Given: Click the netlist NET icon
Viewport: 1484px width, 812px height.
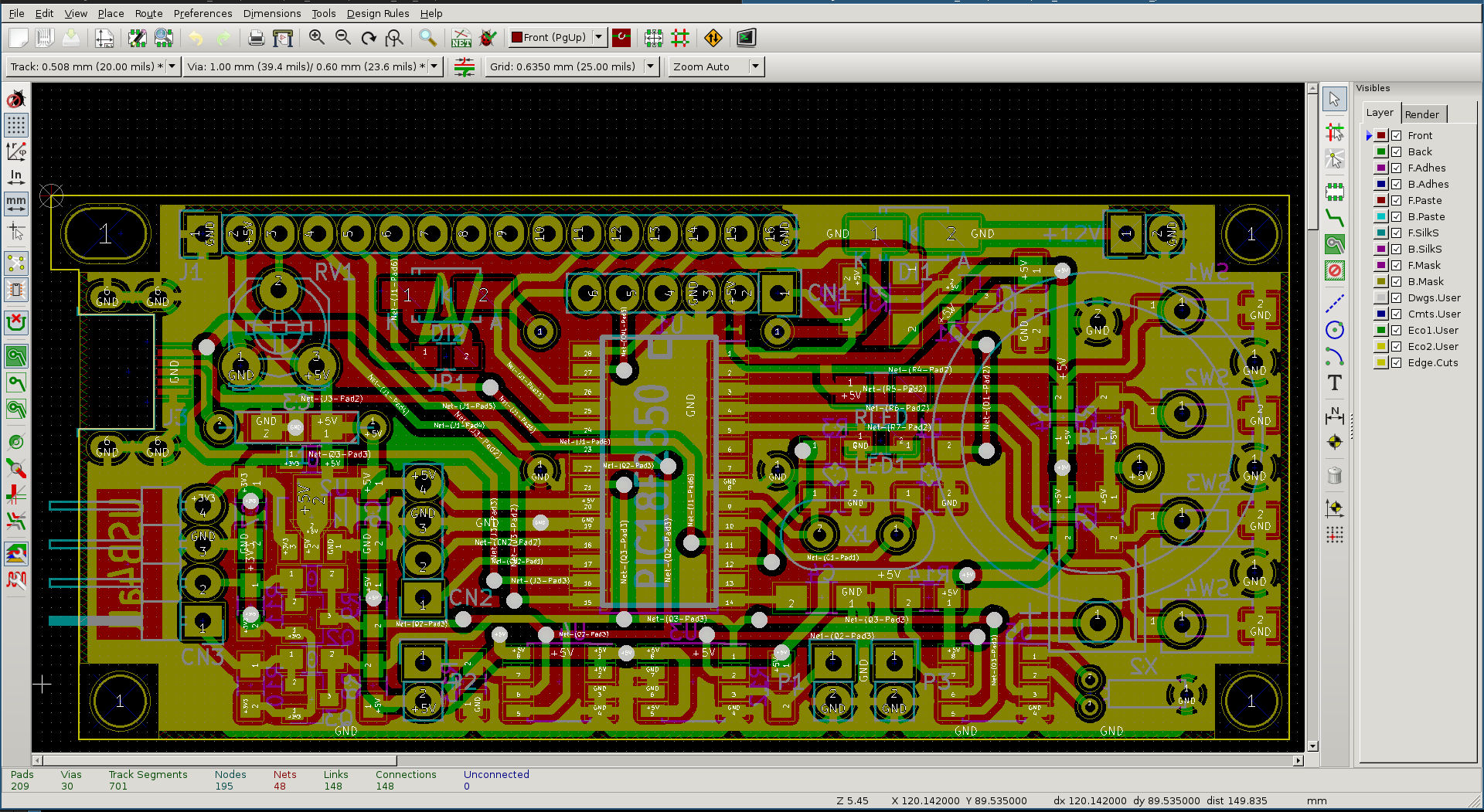Looking at the screenshot, I should click(x=461, y=38).
